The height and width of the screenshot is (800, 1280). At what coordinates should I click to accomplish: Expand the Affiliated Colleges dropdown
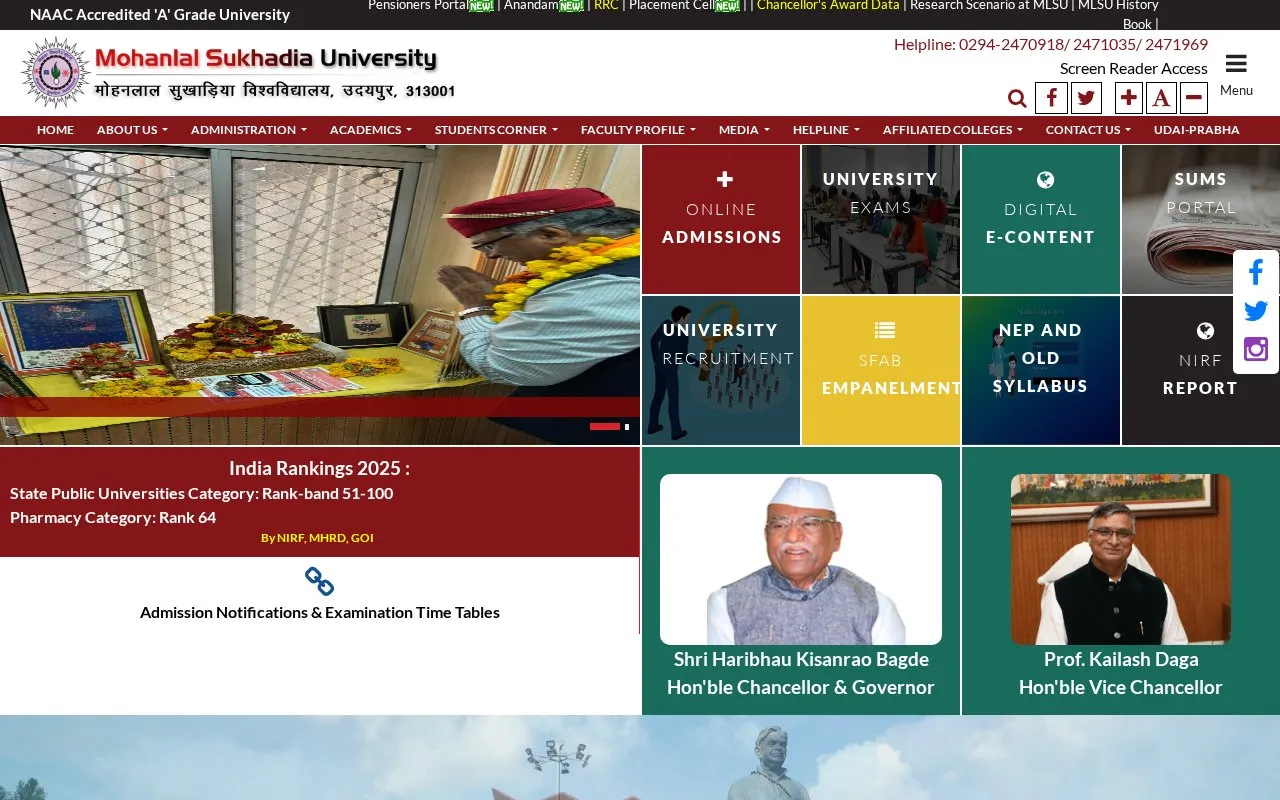click(x=953, y=130)
